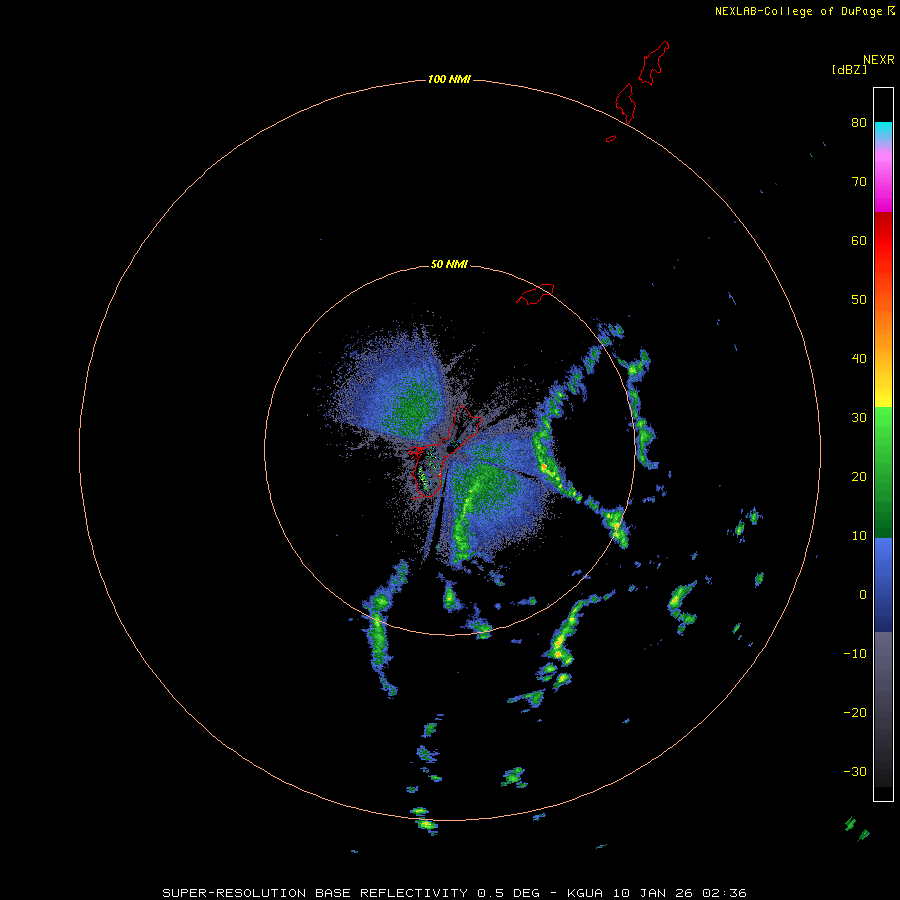Click the 30 value on the dBZ scale
The height and width of the screenshot is (900, 900).
[859, 417]
